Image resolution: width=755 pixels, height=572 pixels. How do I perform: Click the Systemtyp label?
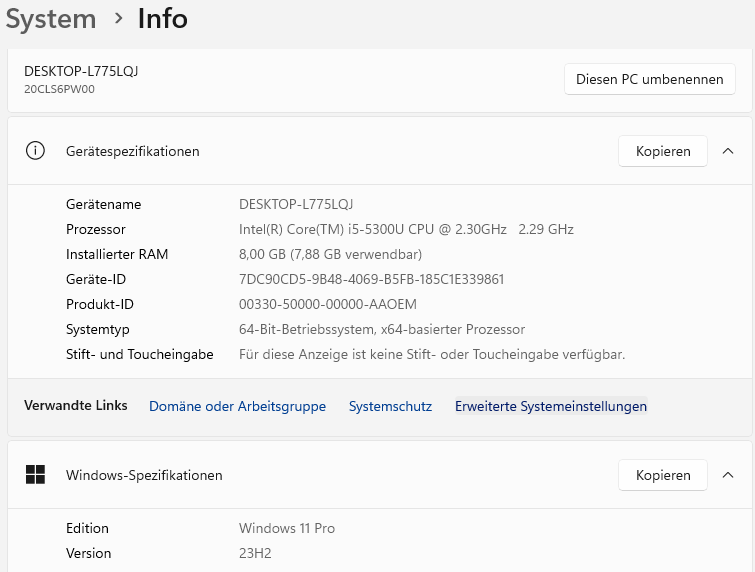pos(98,330)
